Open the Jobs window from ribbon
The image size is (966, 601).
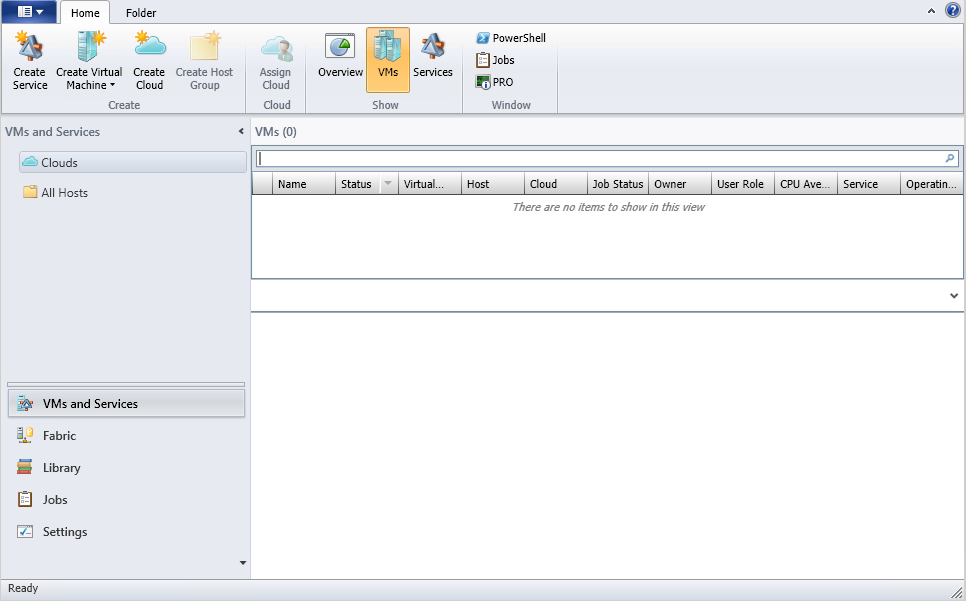pyautogui.click(x=496, y=60)
